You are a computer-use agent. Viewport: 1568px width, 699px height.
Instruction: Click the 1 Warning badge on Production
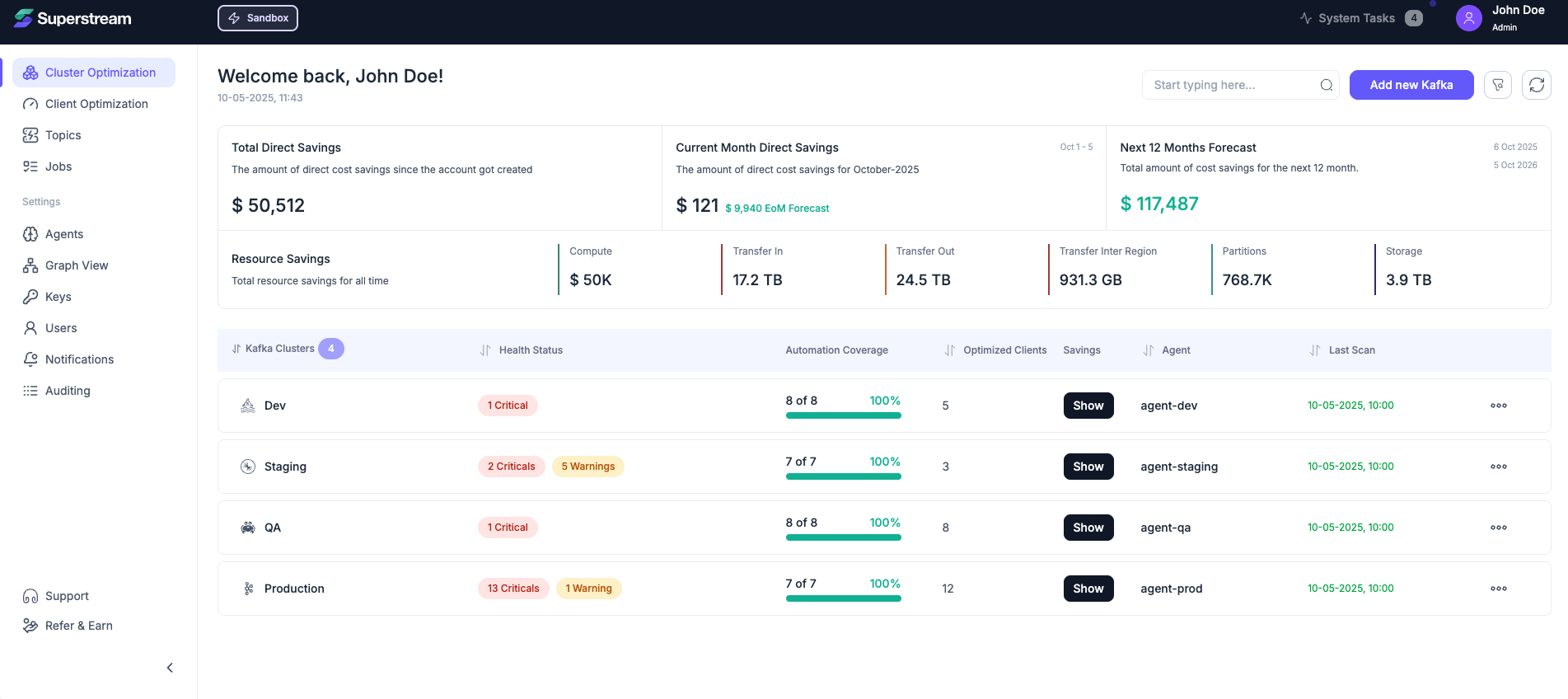pyautogui.click(x=589, y=589)
